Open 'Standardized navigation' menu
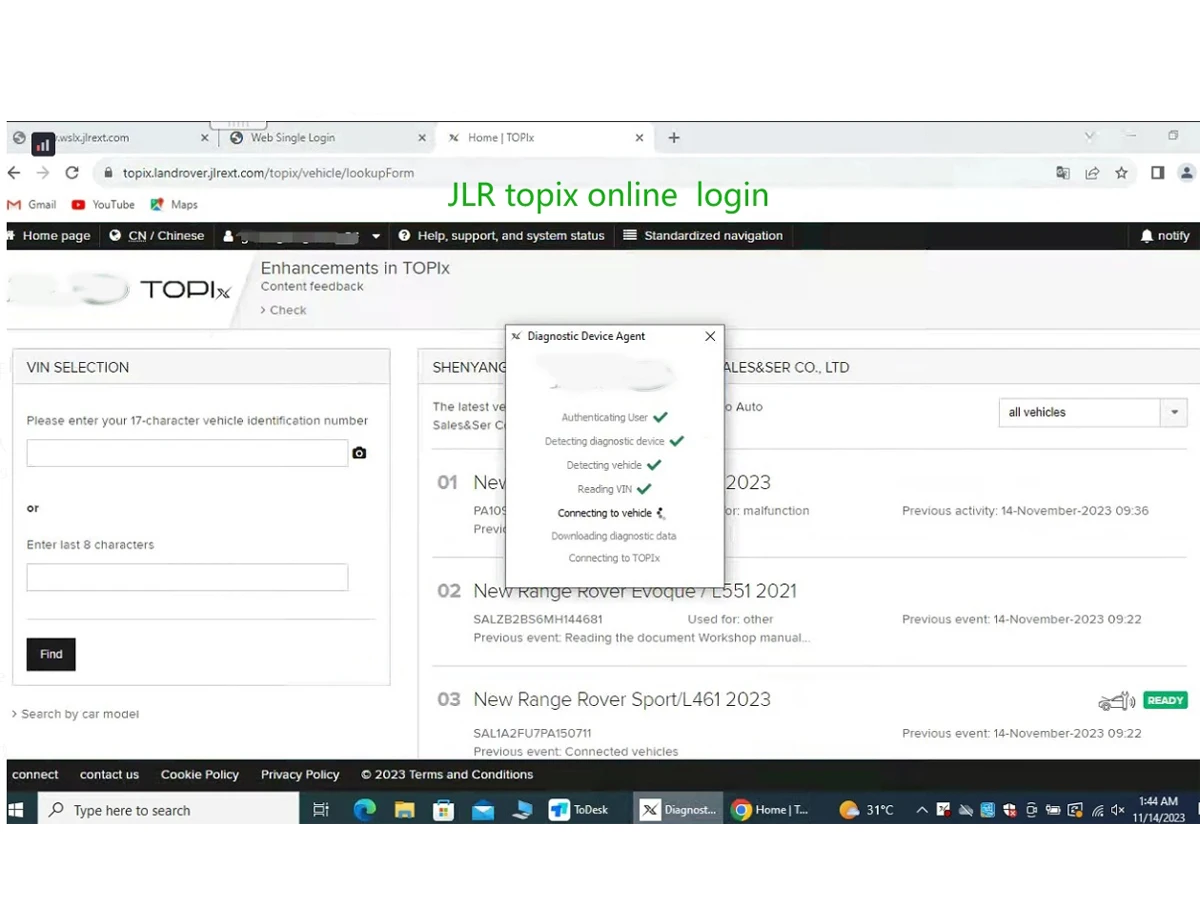This screenshot has height=900, width=1200. pyautogui.click(x=703, y=236)
